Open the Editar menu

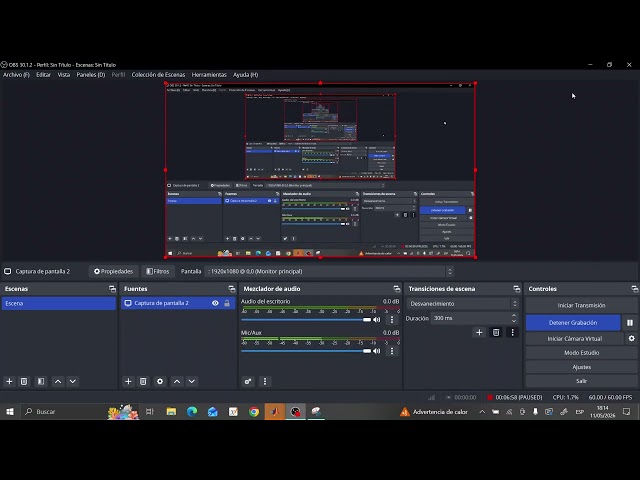point(43,75)
